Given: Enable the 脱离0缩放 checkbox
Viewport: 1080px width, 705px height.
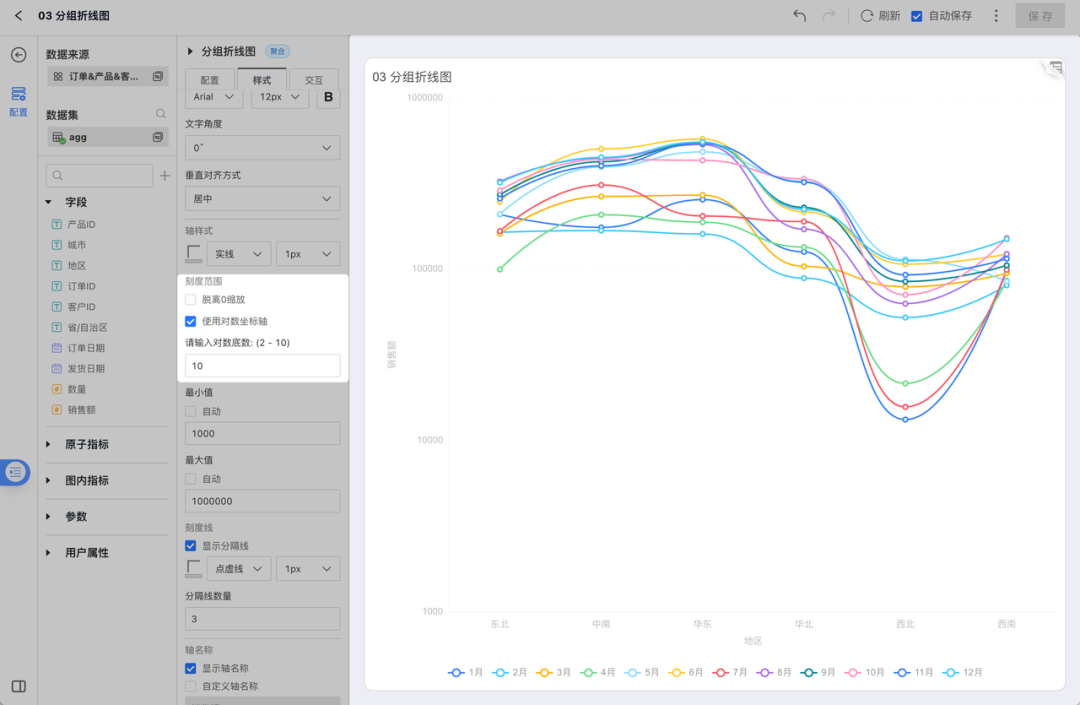Looking at the screenshot, I should (x=190, y=297).
